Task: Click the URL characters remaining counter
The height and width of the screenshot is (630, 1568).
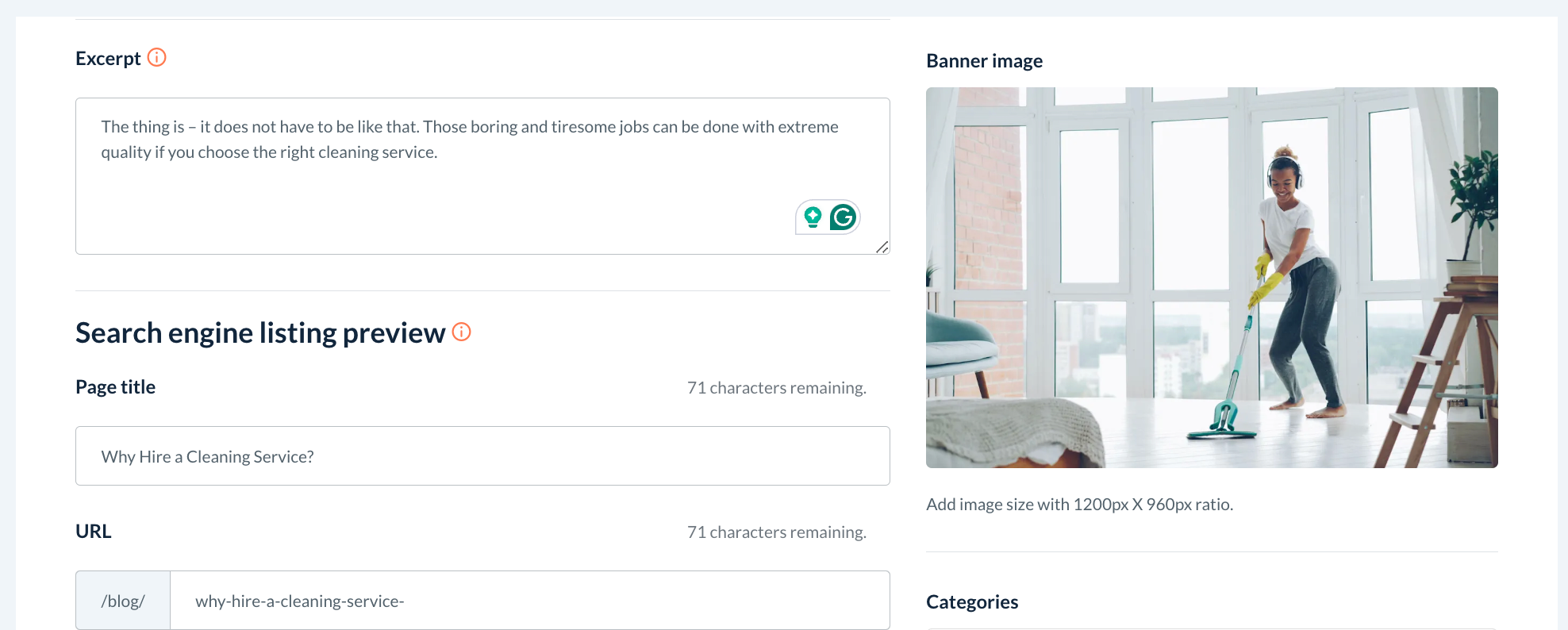Action: coord(776,532)
